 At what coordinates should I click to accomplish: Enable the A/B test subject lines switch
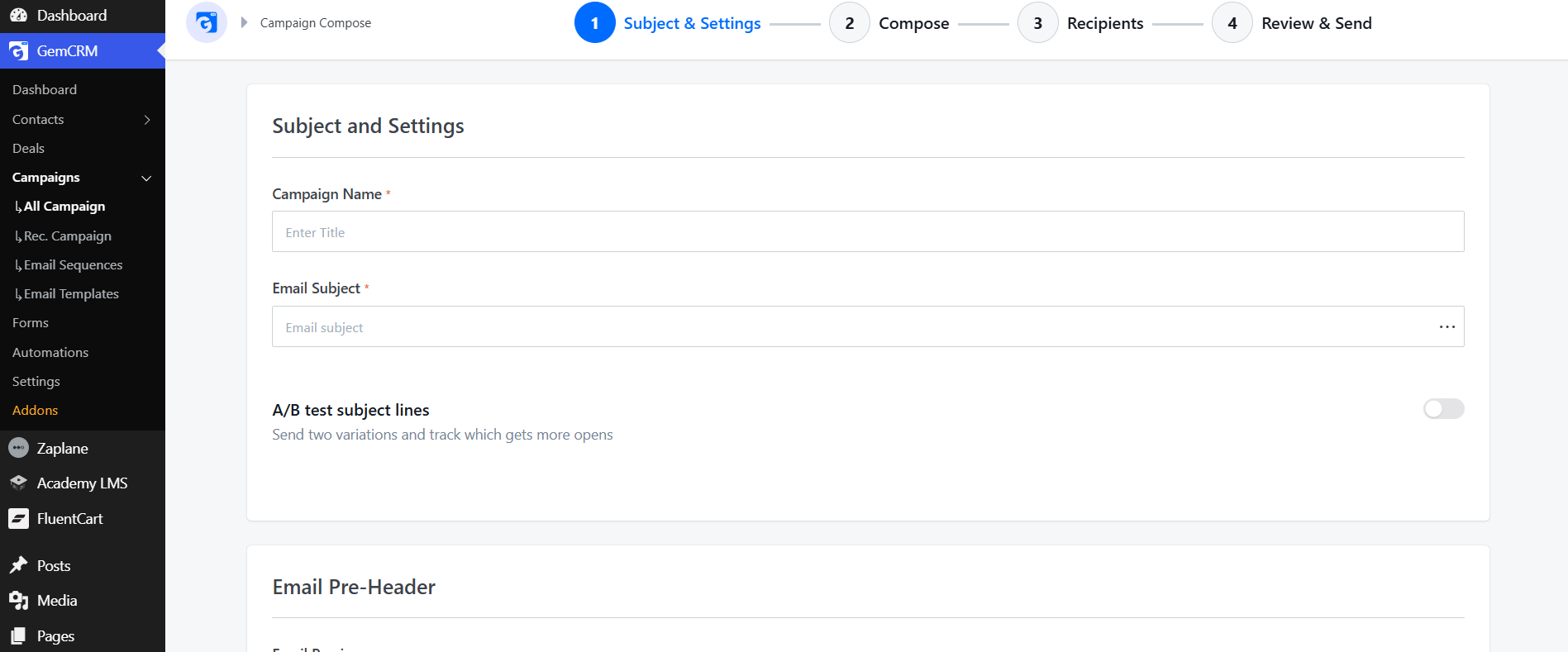1443,409
